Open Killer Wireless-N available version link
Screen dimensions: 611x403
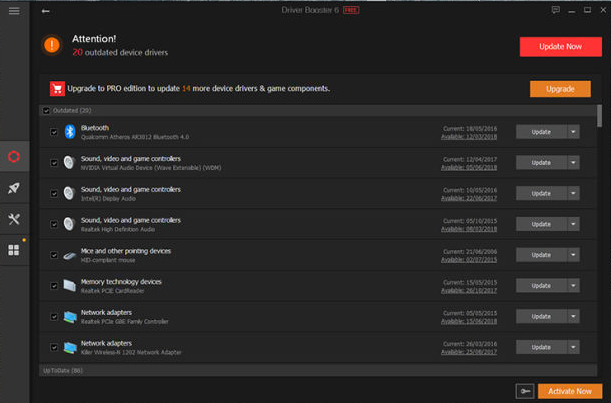469,352
